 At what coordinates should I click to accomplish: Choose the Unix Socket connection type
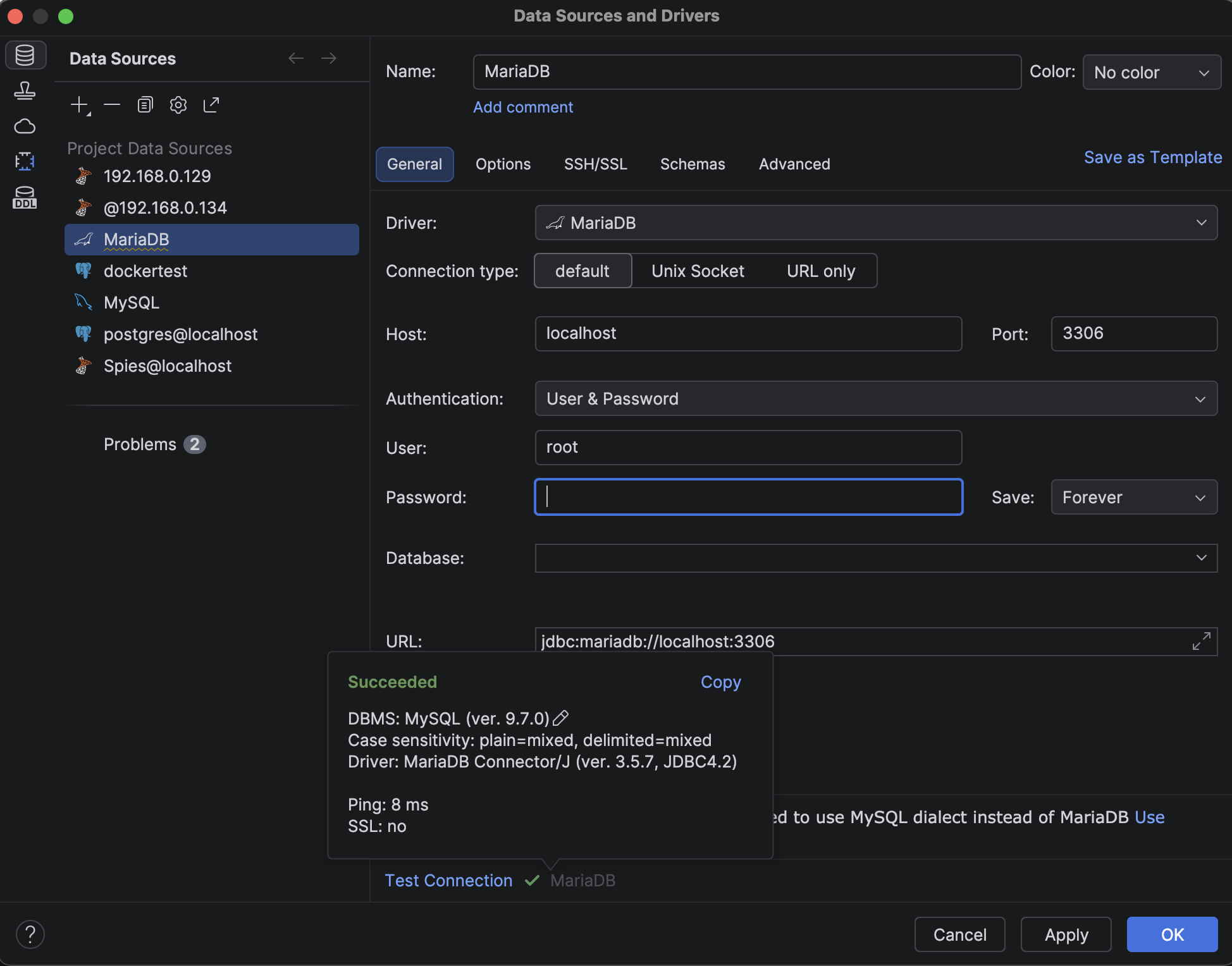pos(698,271)
